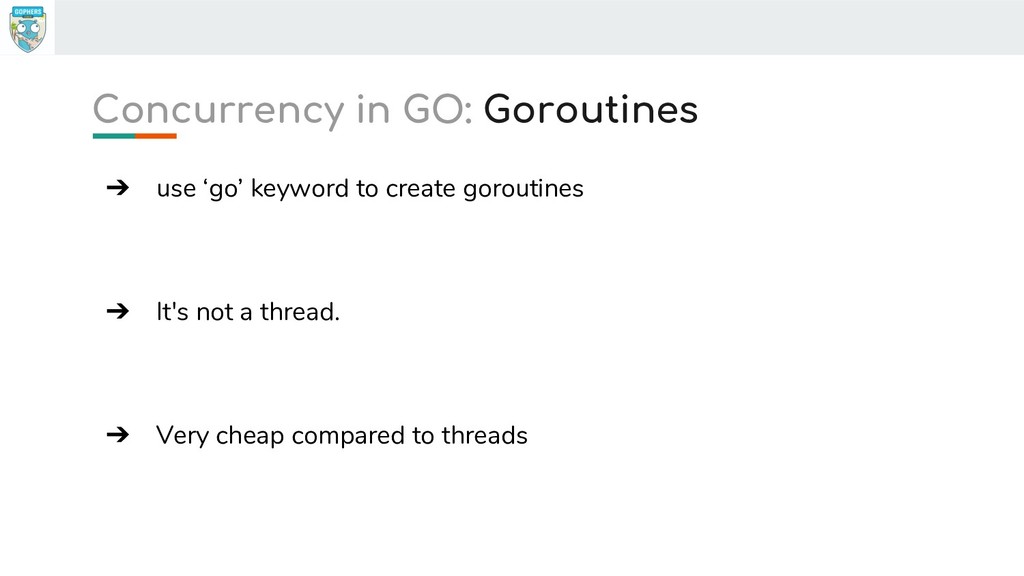
Task: Click the word 'threads' in last bullet
Action: click(x=485, y=435)
